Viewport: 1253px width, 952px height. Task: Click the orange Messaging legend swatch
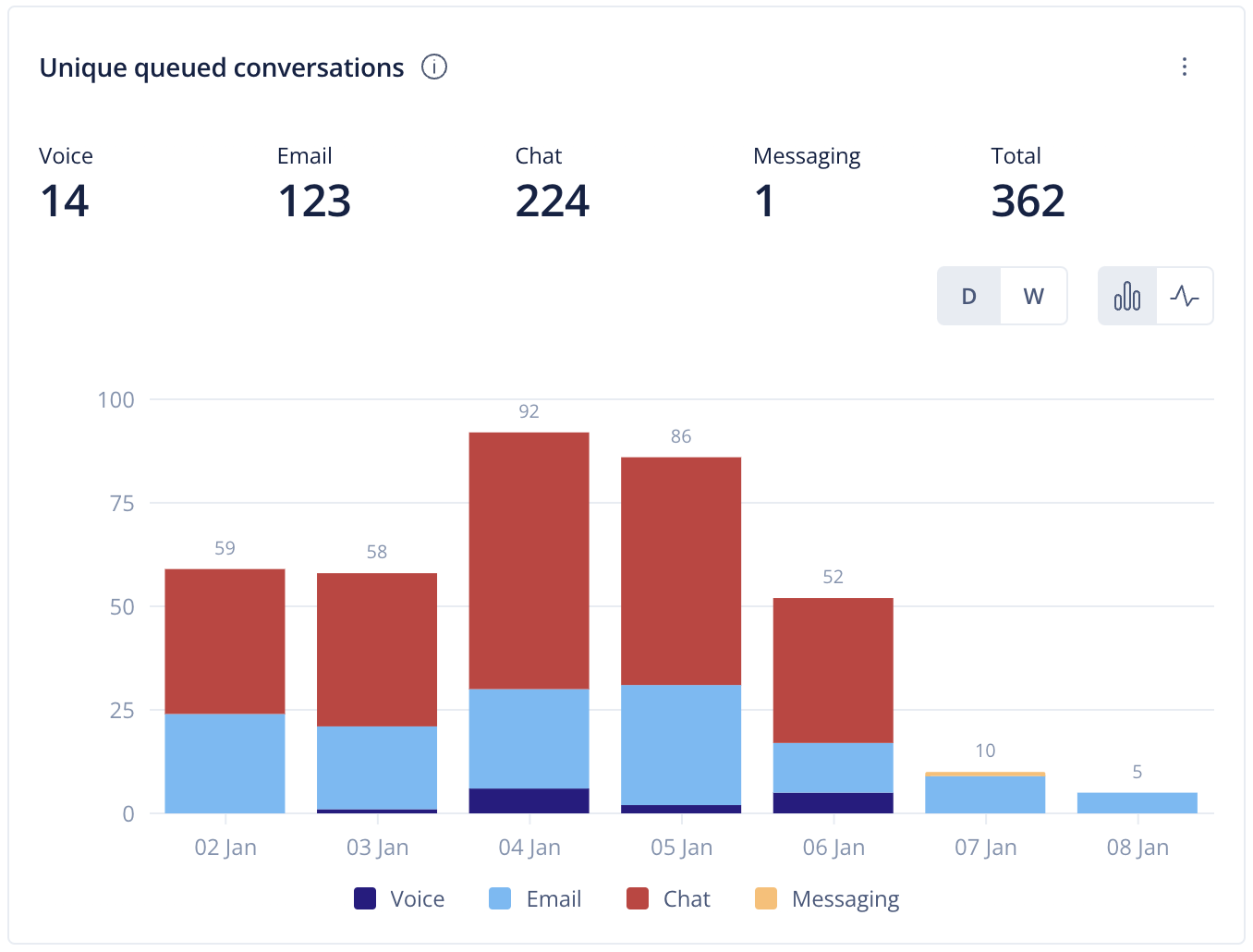click(x=766, y=898)
